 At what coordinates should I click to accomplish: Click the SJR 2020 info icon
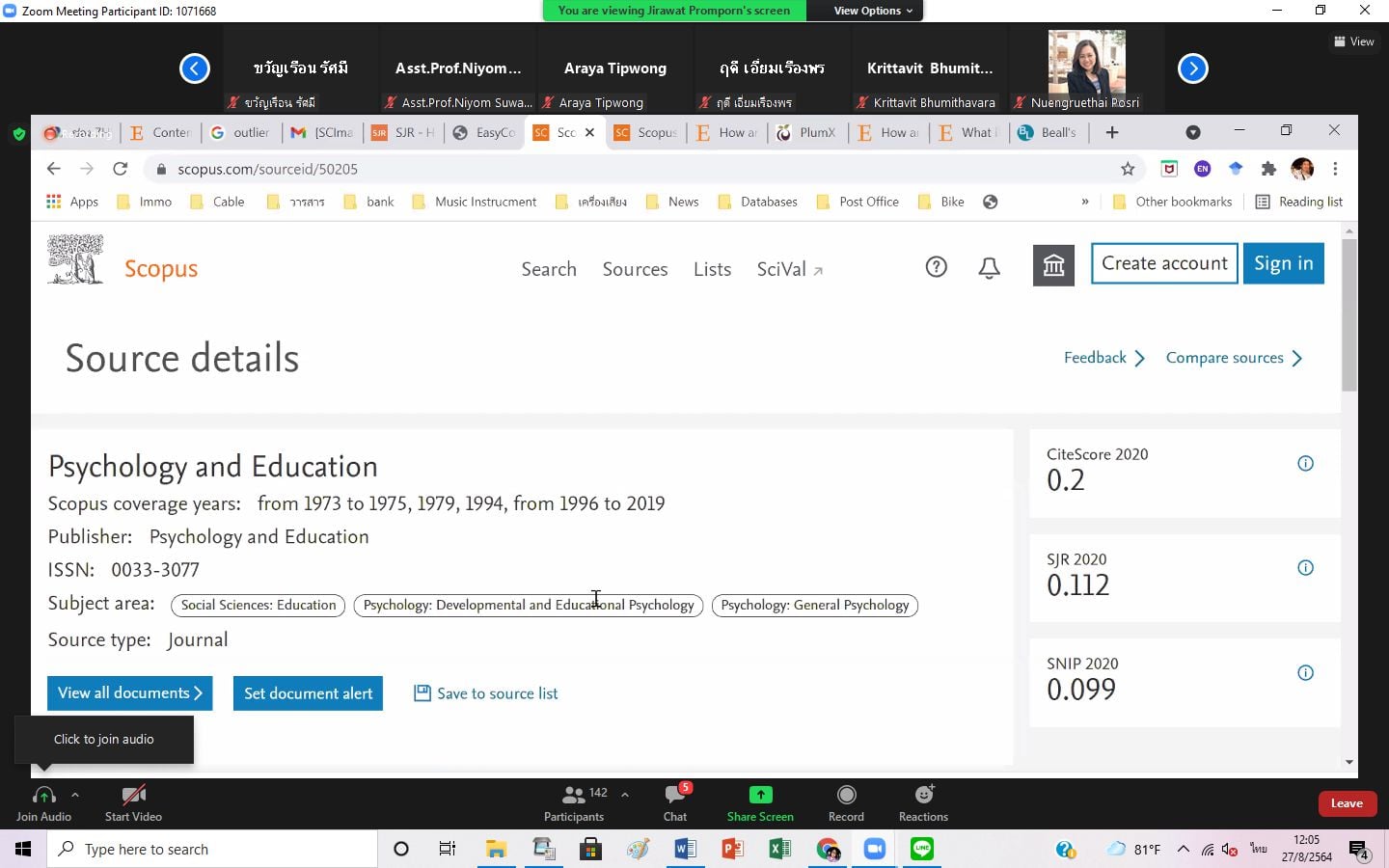(1305, 568)
